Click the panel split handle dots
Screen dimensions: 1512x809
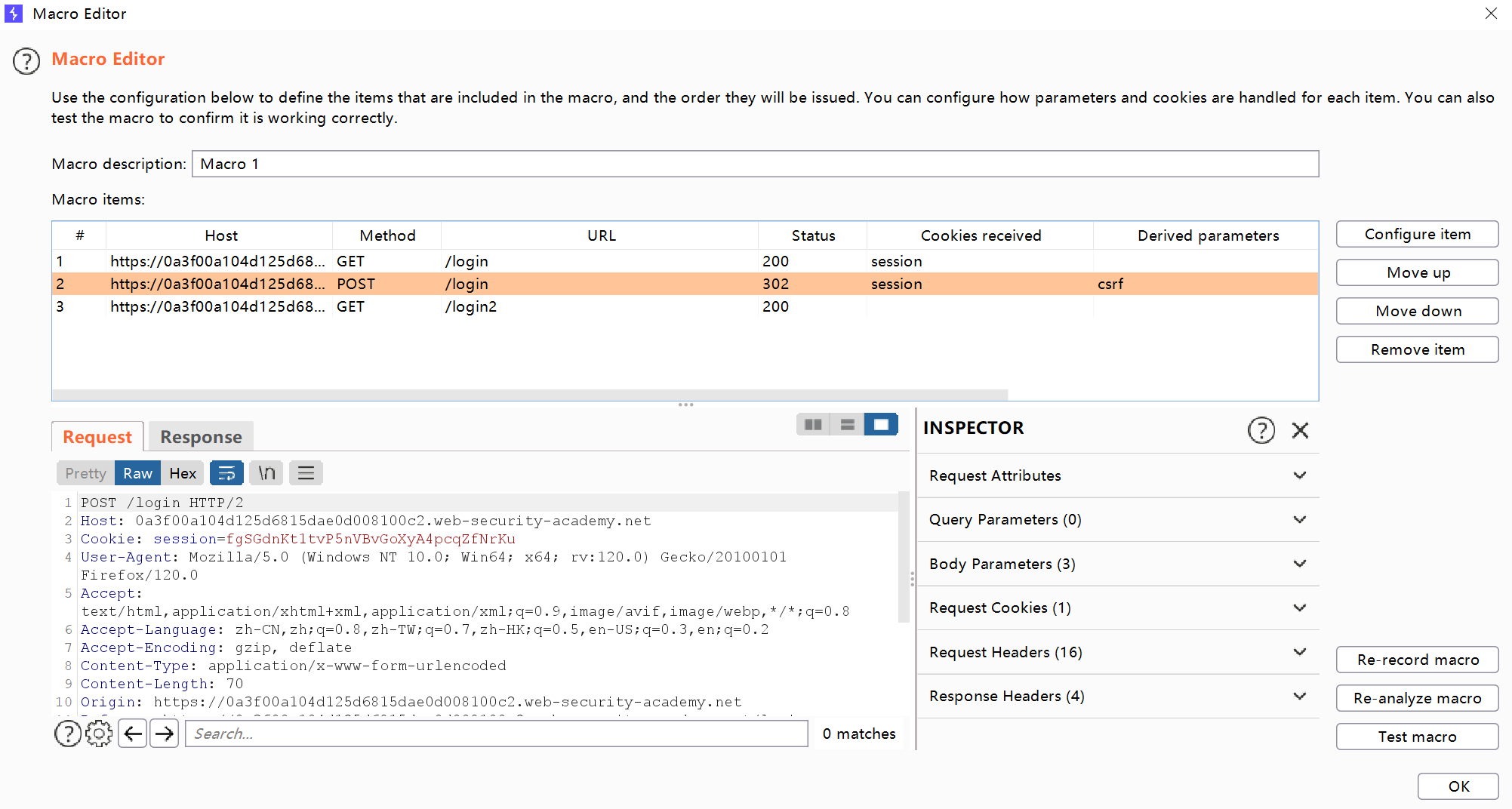coord(685,404)
